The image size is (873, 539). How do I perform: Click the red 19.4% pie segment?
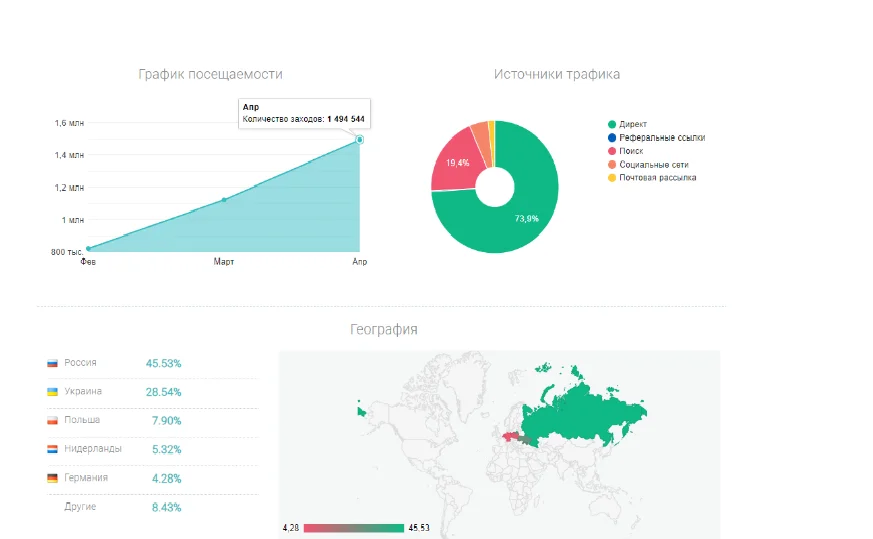pyautogui.click(x=454, y=165)
